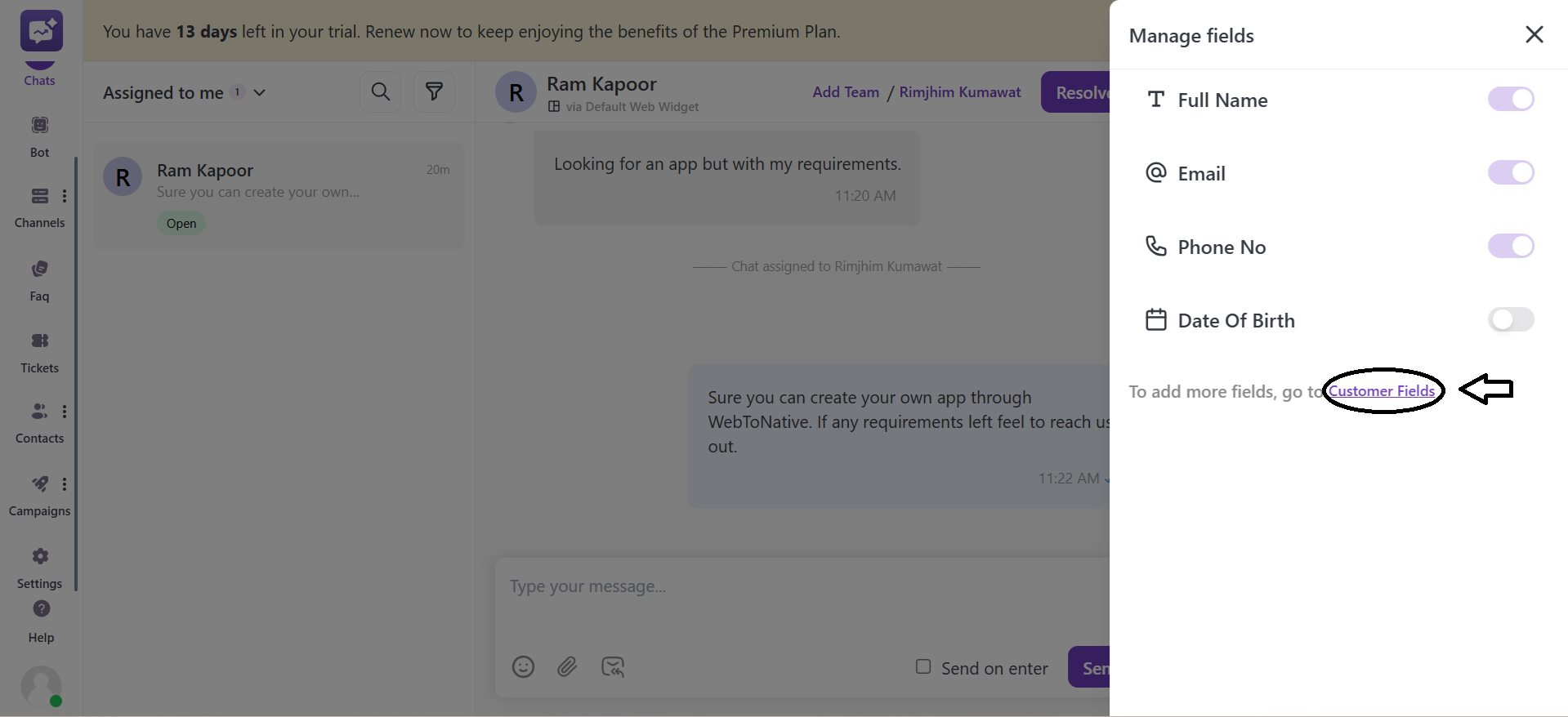Image resolution: width=1568 pixels, height=717 pixels.
Task: Expand the Assigned to me dropdown
Action: 258,93
